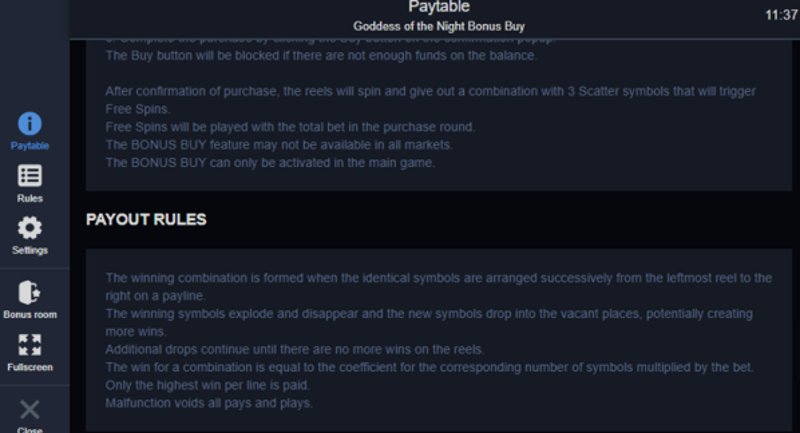800x433 pixels.
Task: Click the 'BONUS BUY can only be activated' line
Action: [x=270, y=163]
